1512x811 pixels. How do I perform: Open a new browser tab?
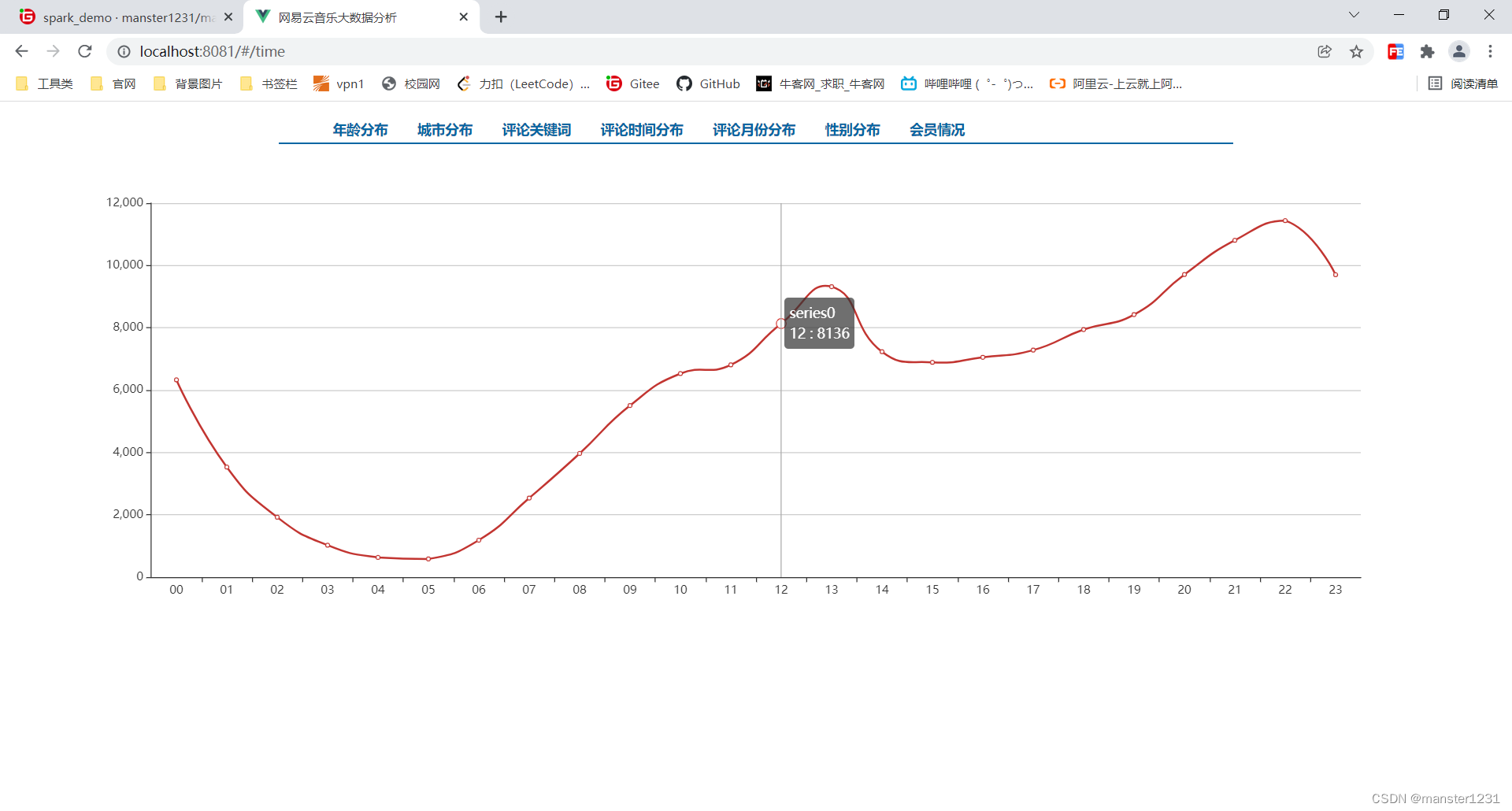click(501, 17)
